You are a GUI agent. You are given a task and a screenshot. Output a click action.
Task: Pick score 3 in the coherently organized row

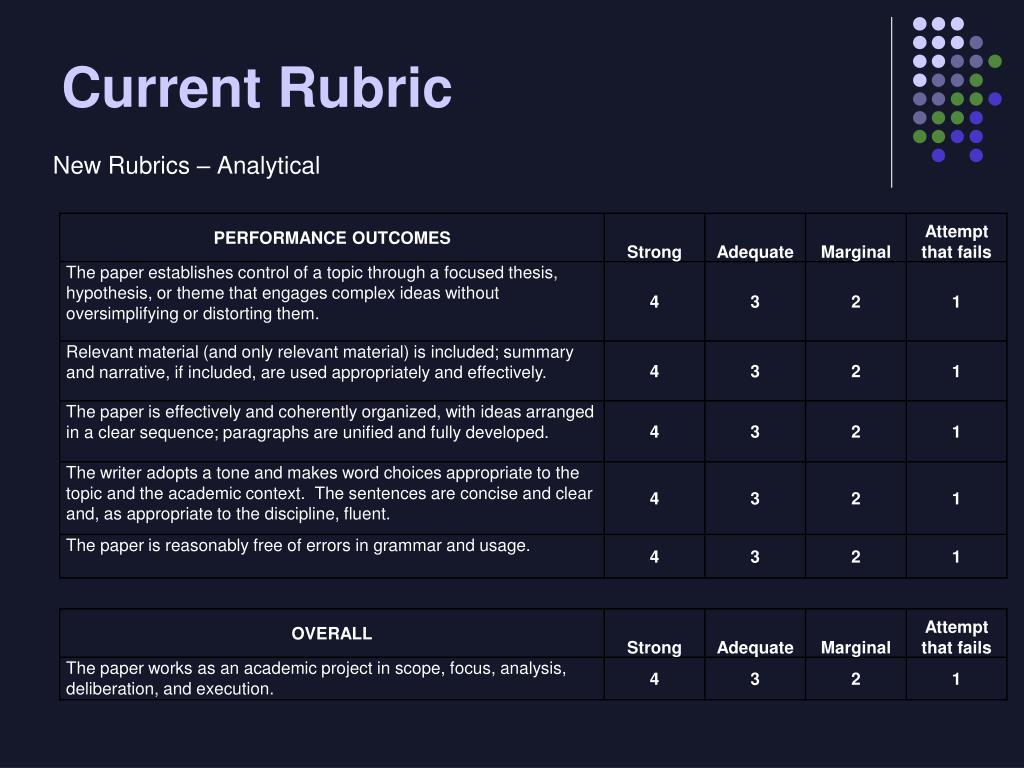coord(755,432)
